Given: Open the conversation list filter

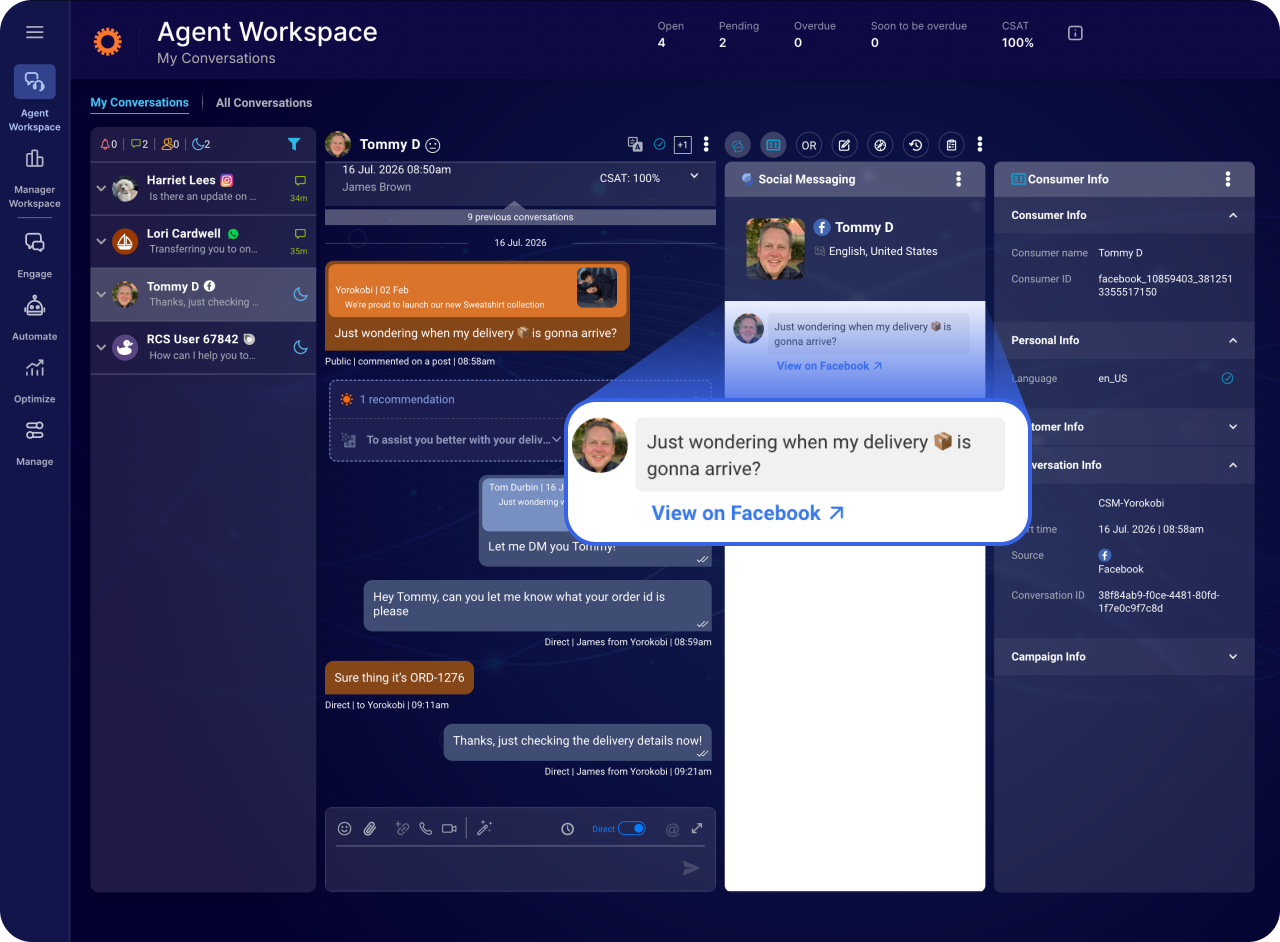Looking at the screenshot, I should (x=294, y=144).
